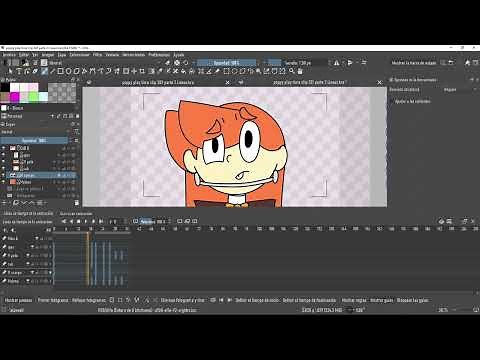Pick the black palette swatch

click(5, 88)
